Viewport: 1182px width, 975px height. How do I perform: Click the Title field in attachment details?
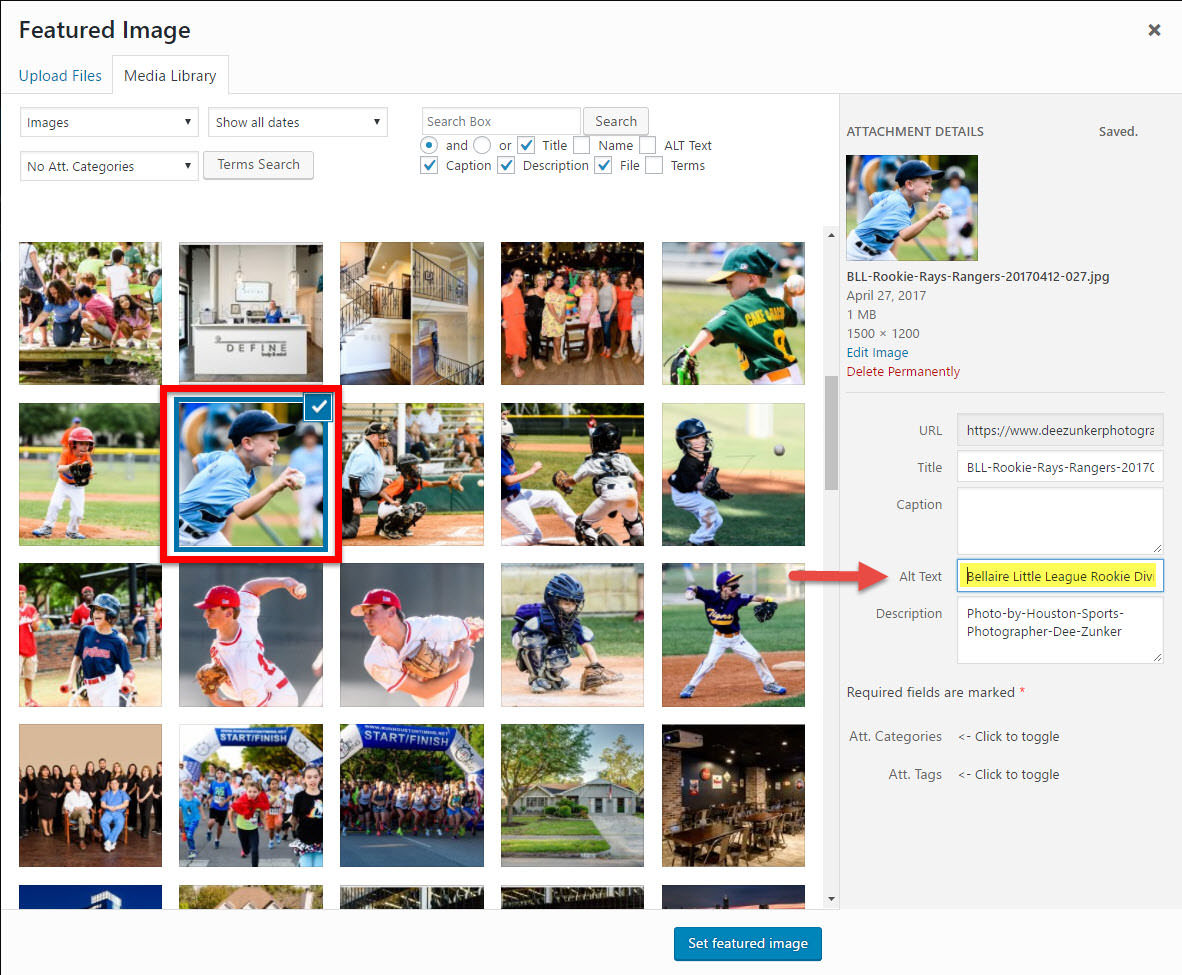(1060, 468)
